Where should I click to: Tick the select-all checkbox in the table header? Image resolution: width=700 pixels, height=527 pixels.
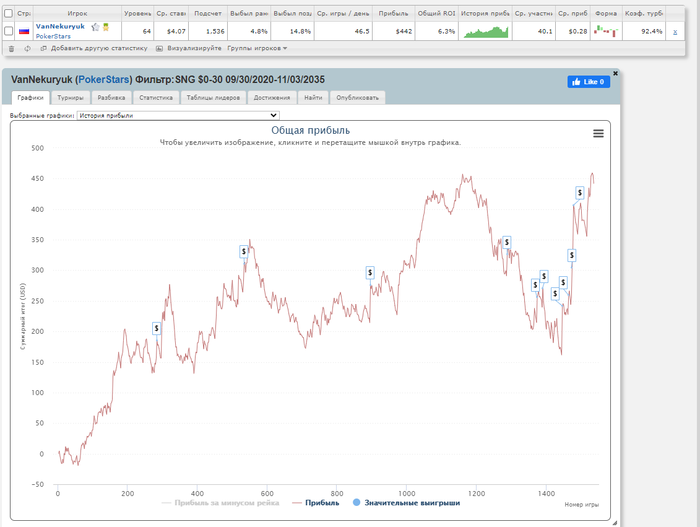8,13
